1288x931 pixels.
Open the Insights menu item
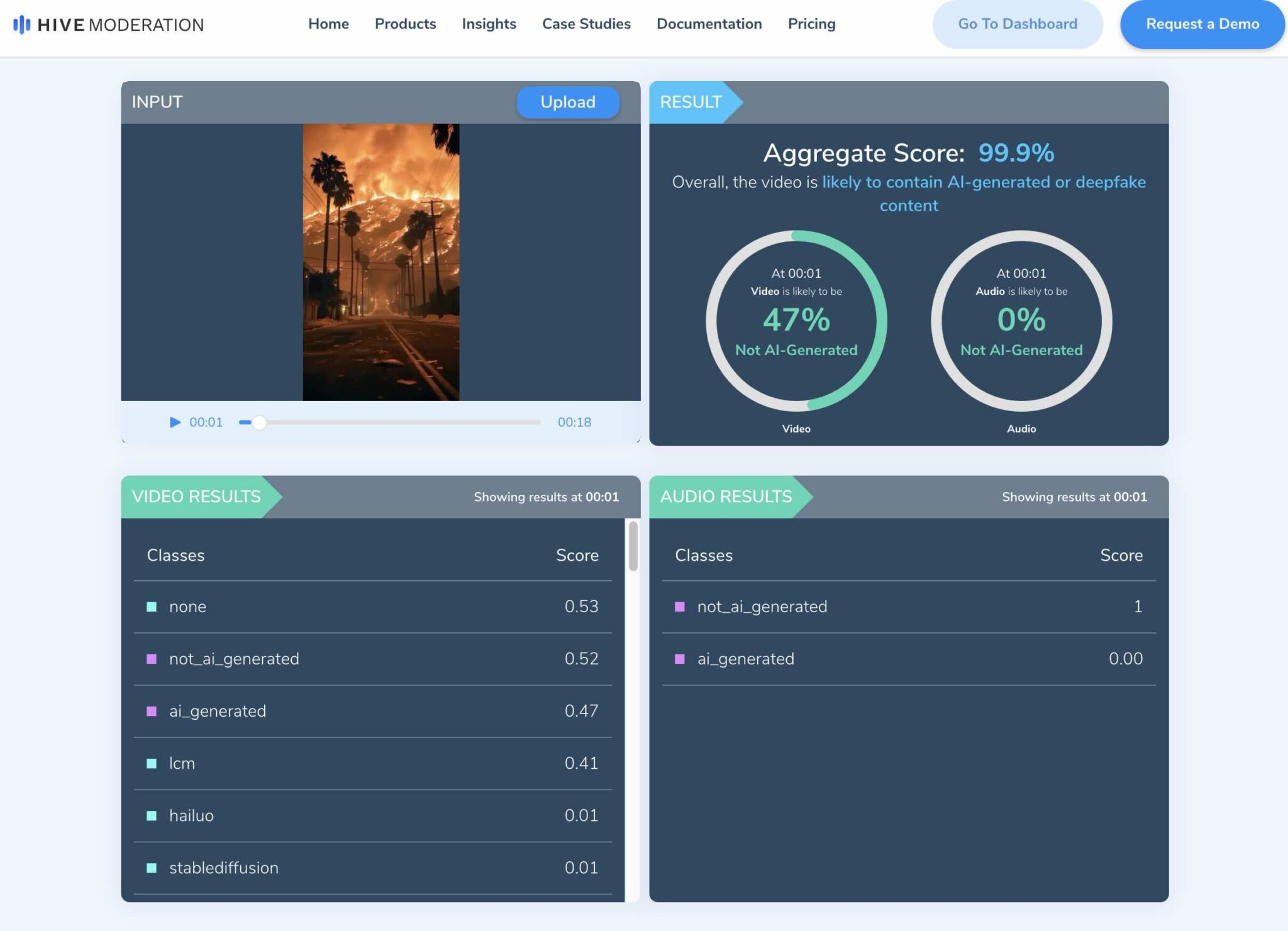coord(489,24)
